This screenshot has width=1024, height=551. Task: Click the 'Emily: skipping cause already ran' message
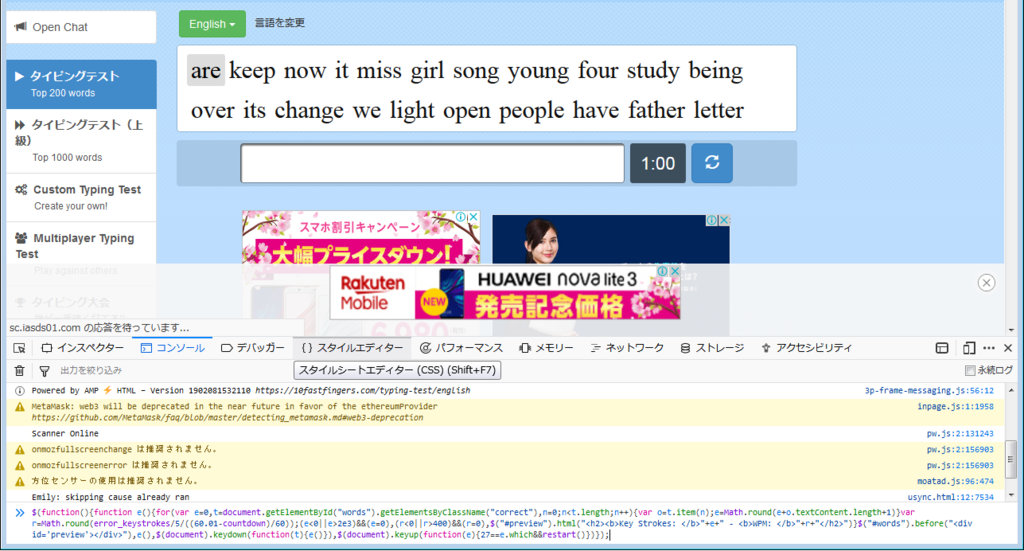point(110,497)
